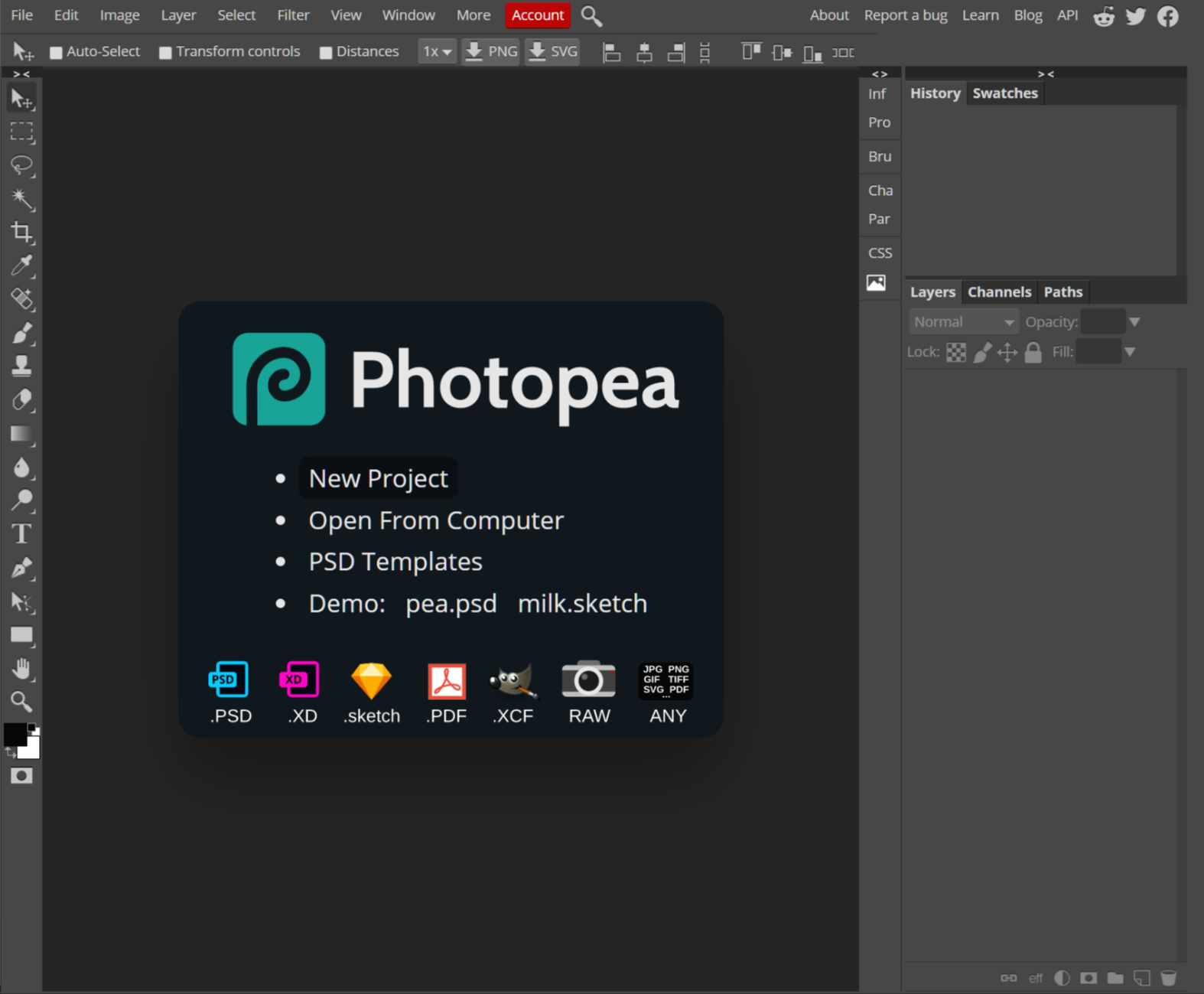Viewport: 1204px width, 994px height.
Task: Select the Blur drop tool
Action: coord(21,468)
